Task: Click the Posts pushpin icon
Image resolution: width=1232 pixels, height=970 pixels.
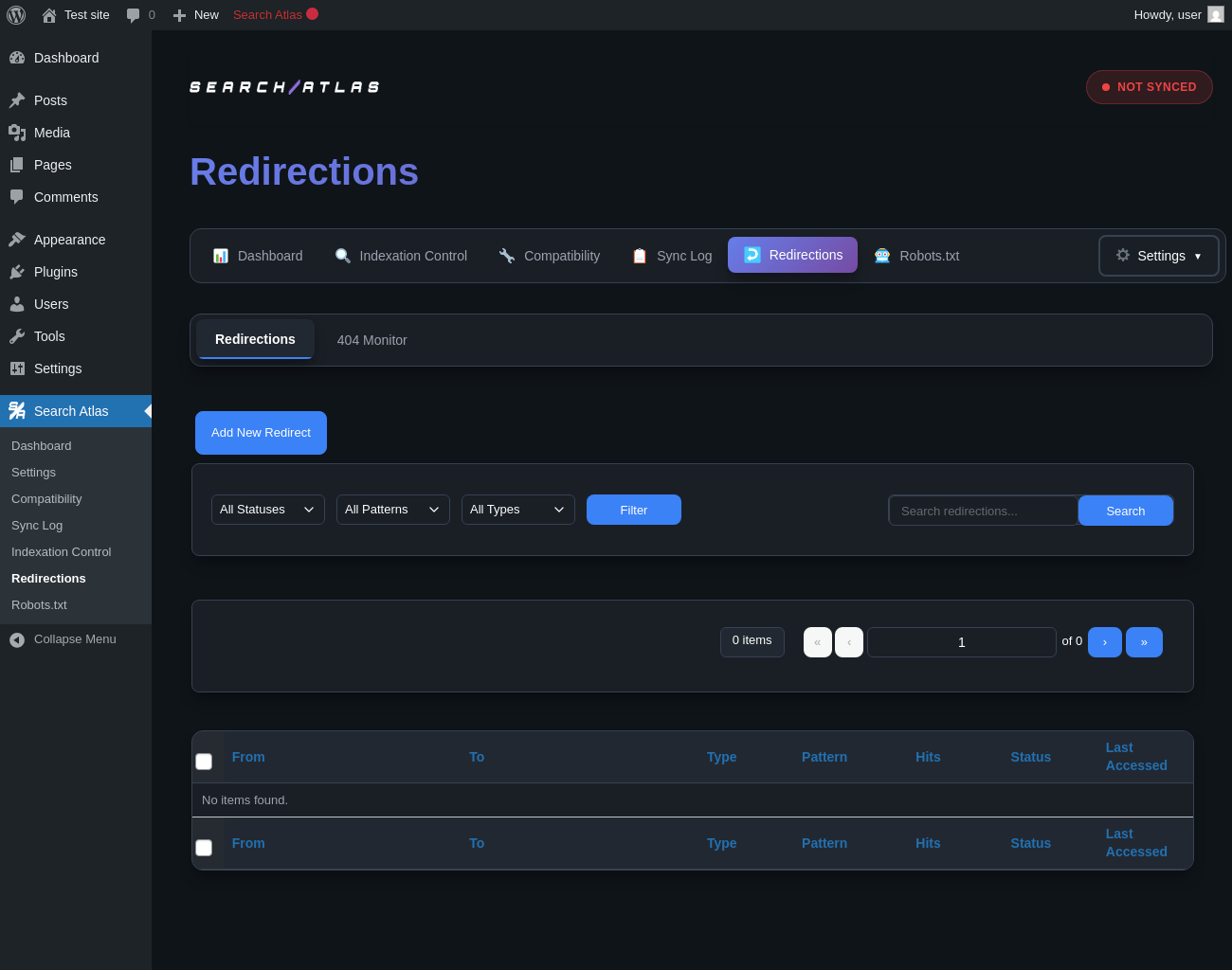Action: coord(17,100)
